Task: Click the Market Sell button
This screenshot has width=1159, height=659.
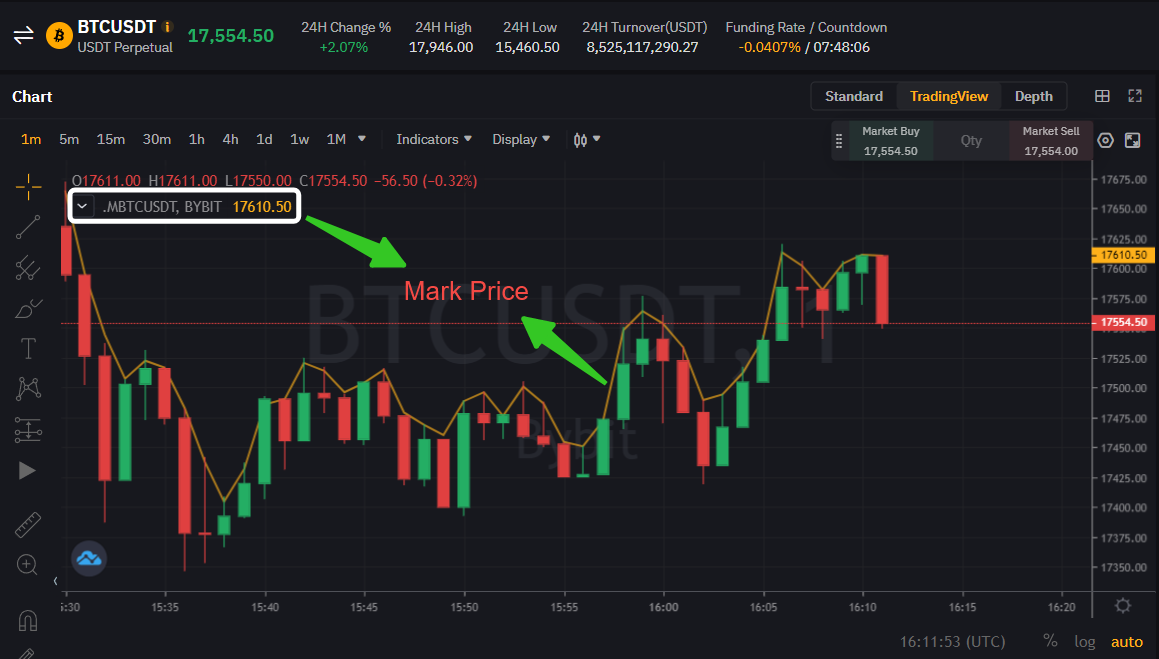Action: (x=1050, y=141)
